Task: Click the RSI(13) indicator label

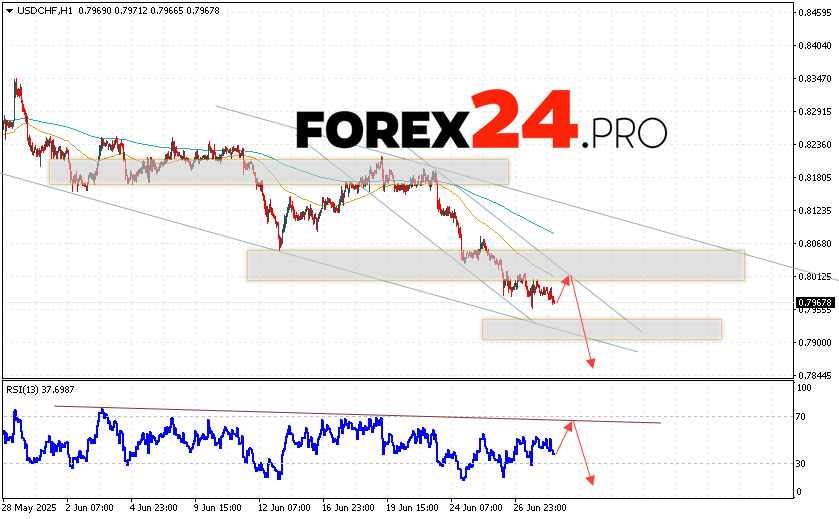Action: click(41, 389)
